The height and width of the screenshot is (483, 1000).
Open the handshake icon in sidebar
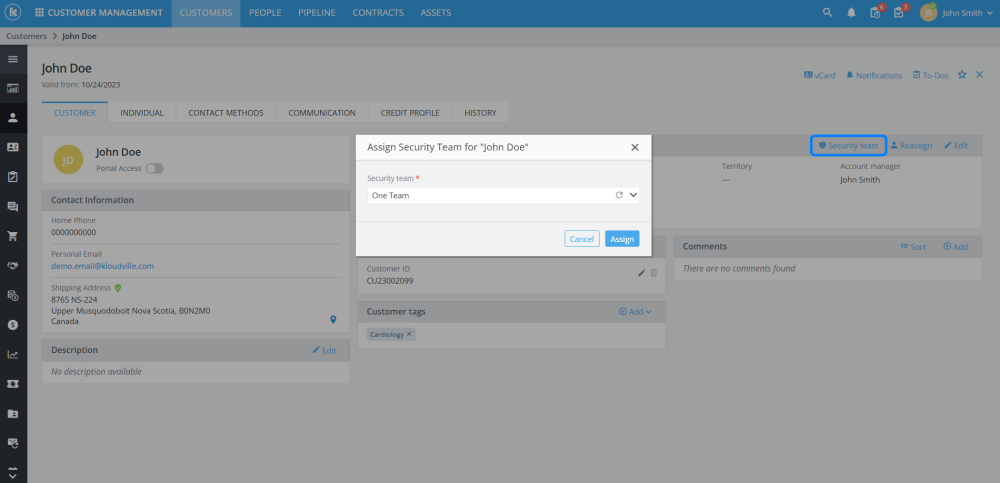pyautogui.click(x=13, y=265)
